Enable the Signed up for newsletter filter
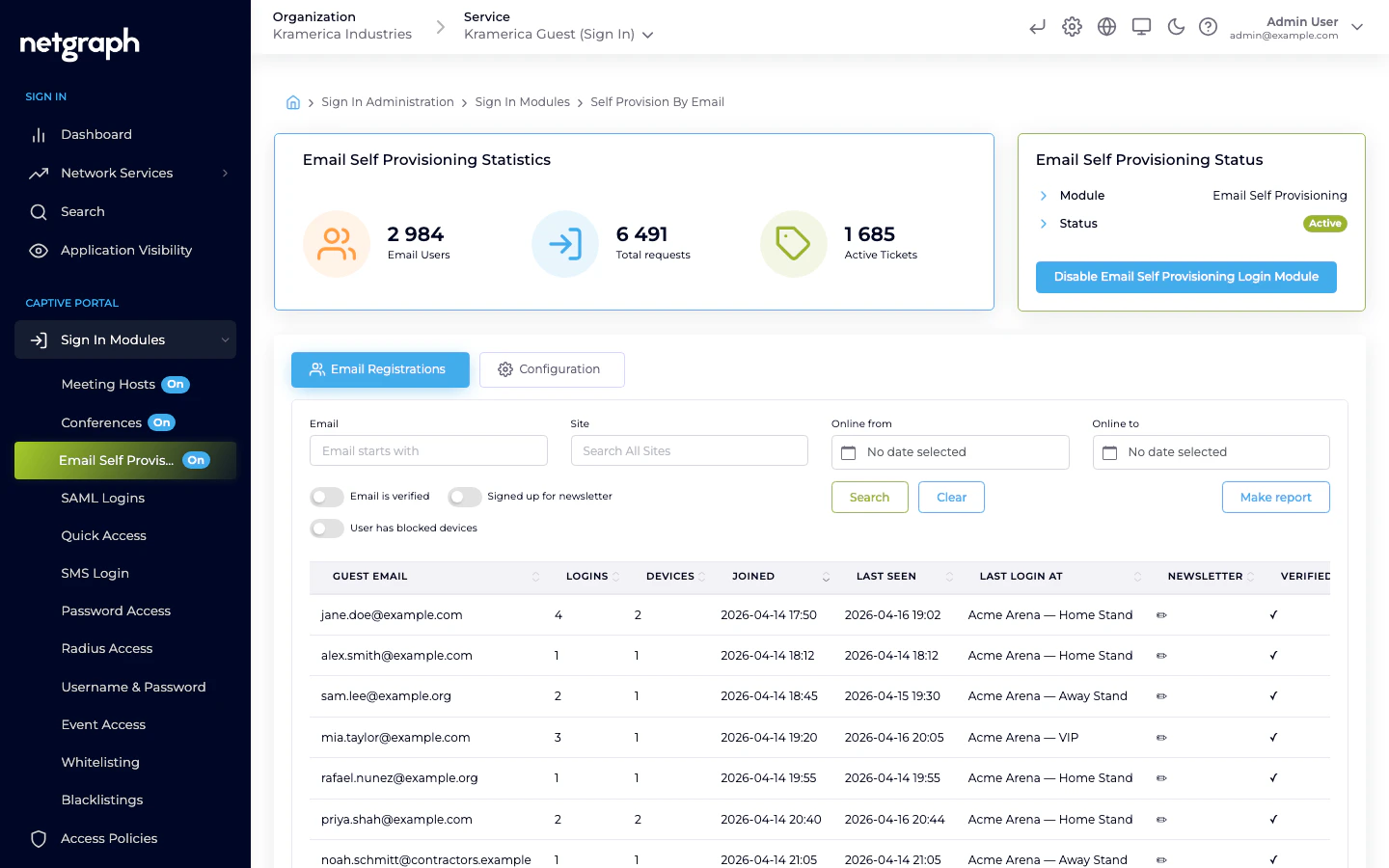This screenshot has width=1389, height=868. point(464,497)
